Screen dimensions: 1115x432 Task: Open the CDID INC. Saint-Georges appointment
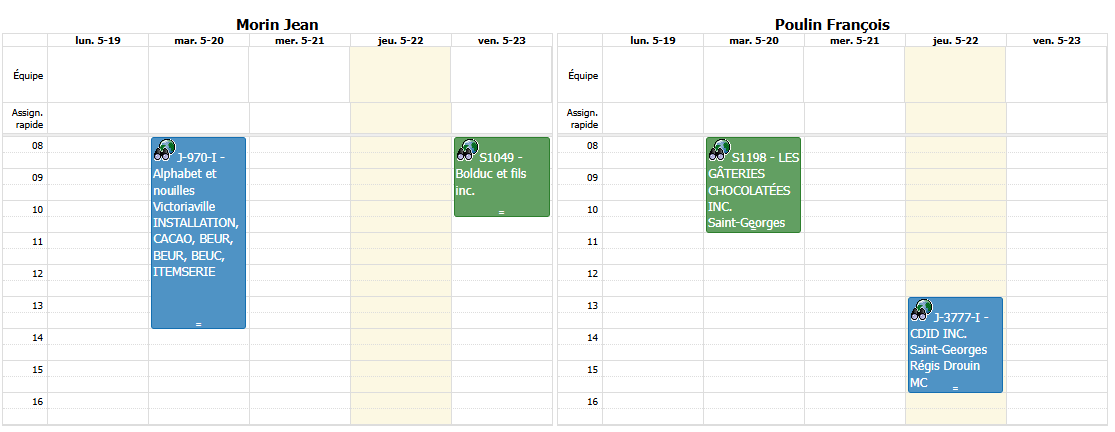(955, 345)
